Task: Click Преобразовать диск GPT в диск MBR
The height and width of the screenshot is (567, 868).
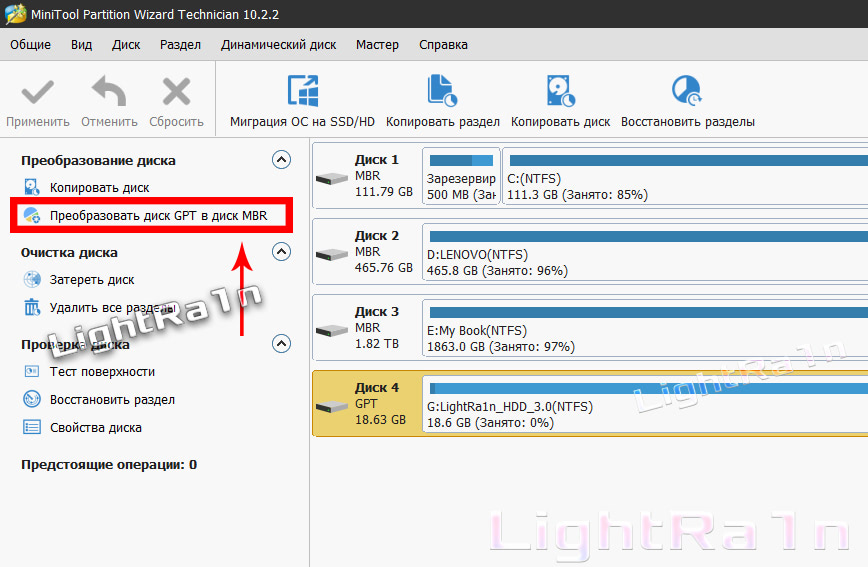Action: tap(158, 215)
